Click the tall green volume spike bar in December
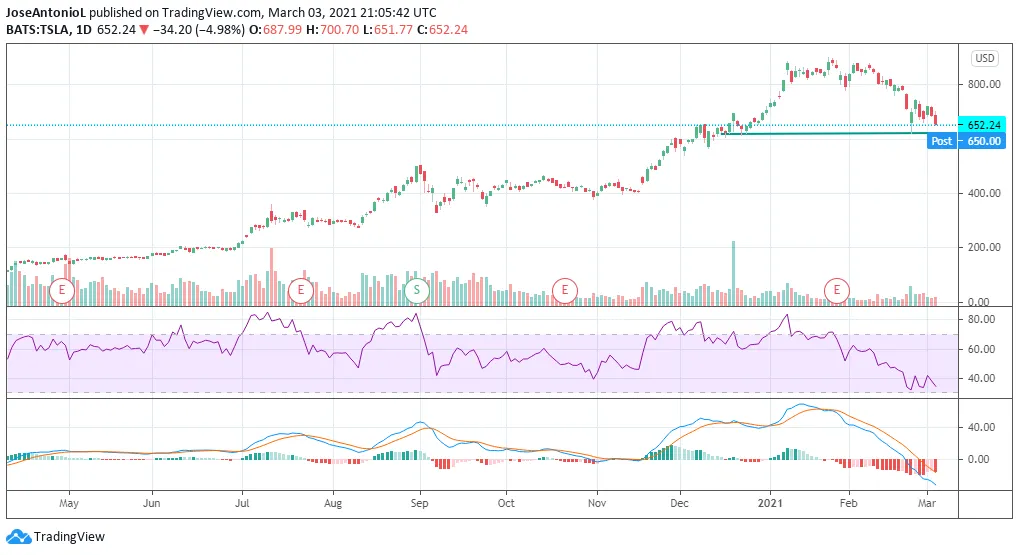Viewport: 1019px width, 555px height. point(734,273)
